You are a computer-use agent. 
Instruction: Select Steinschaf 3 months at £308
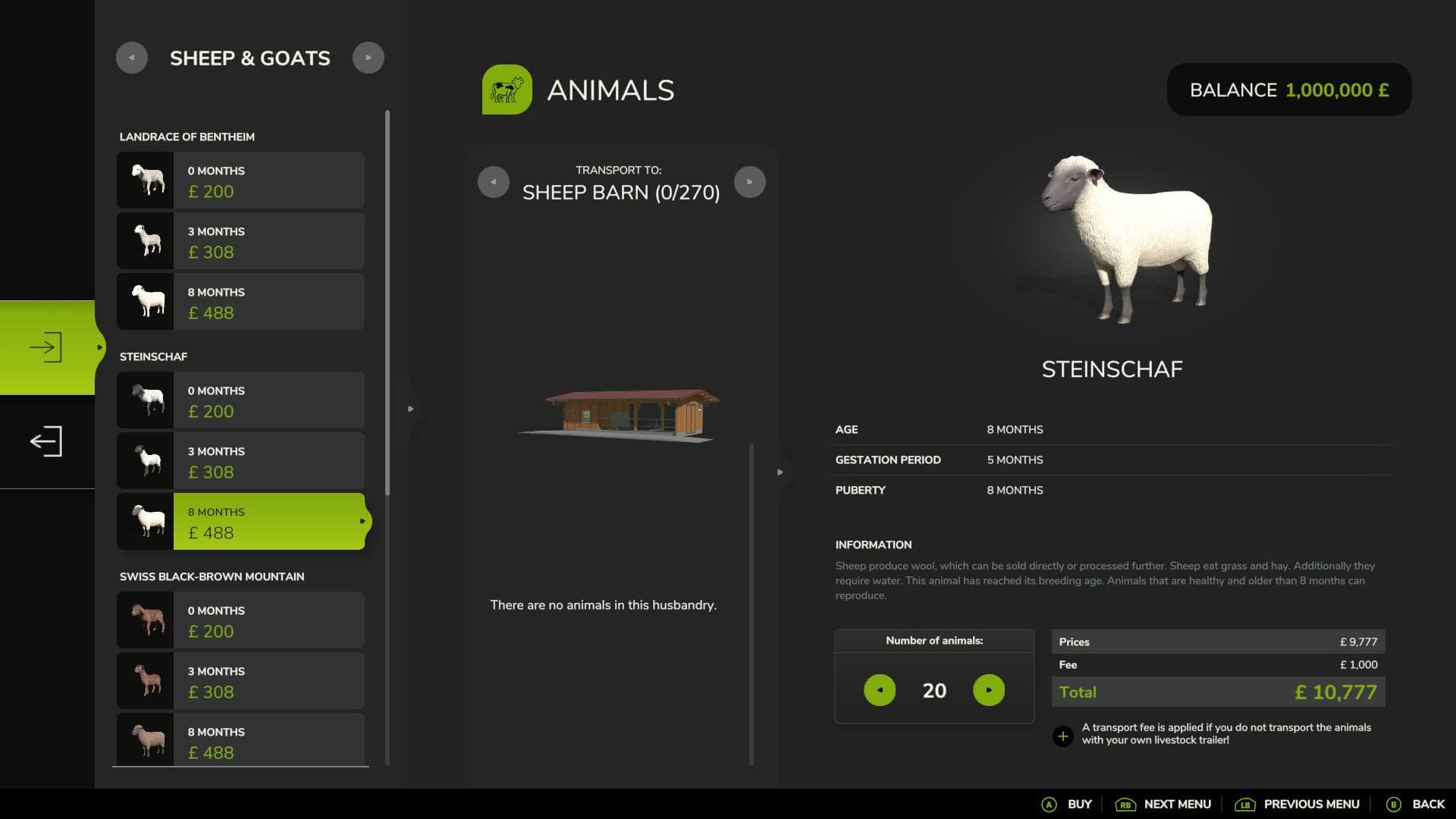point(241,461)
